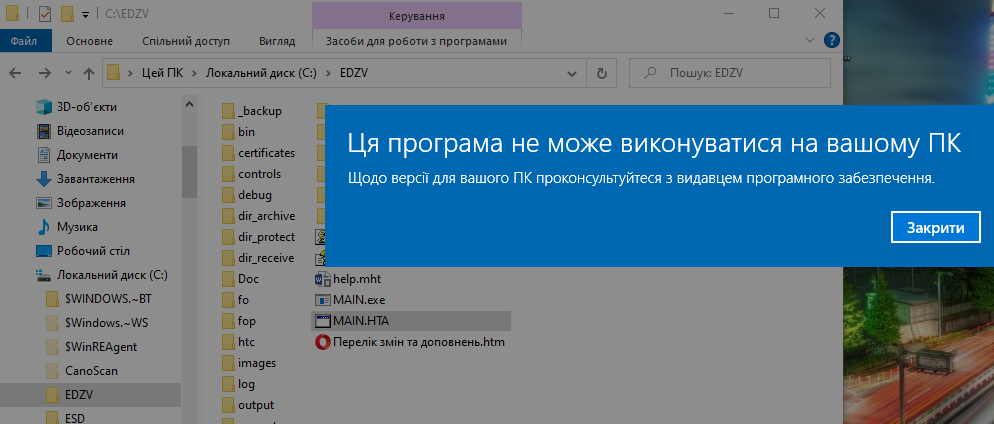Click the Back navigation arrow
Screen dimensions: 994x424
point(17,73)
